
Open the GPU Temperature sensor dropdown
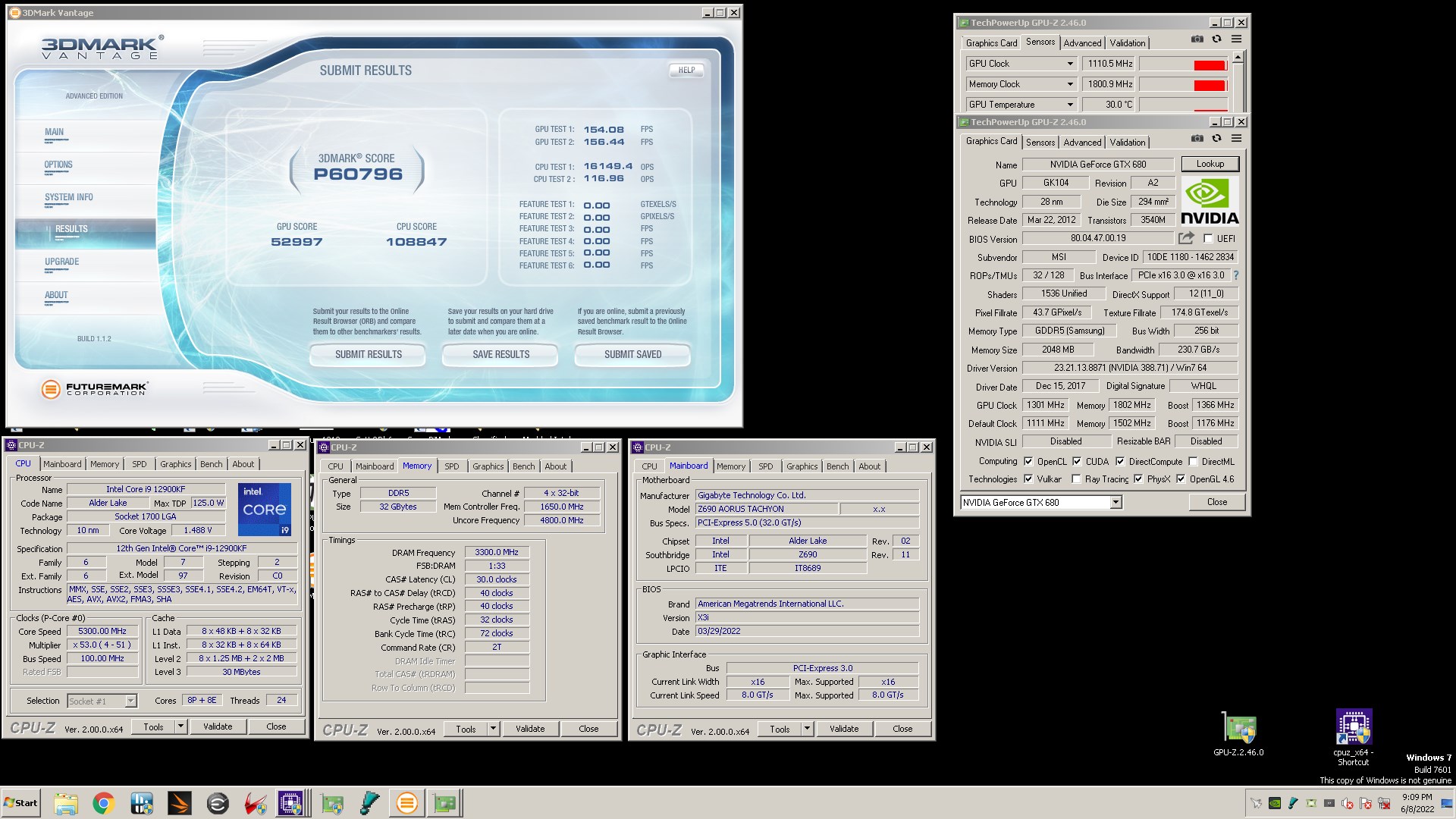pyautogui.click(x=1070, y=105)
